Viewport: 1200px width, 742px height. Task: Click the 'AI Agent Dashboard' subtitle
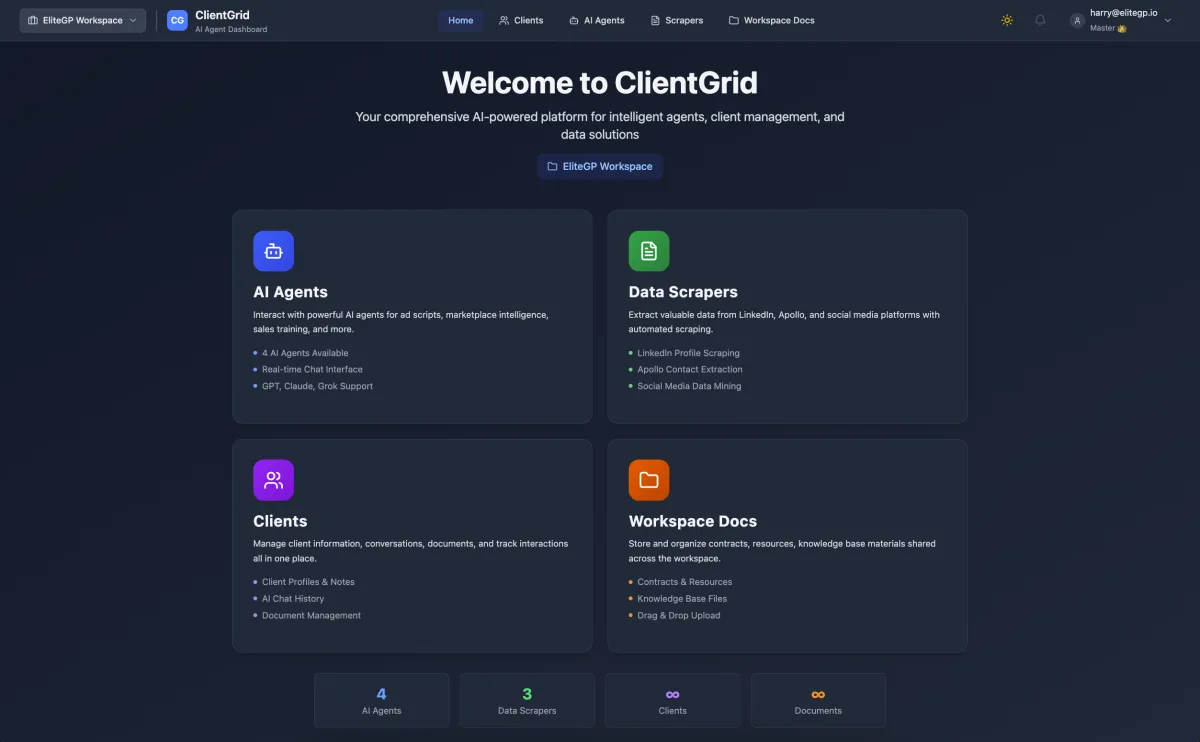point(231,29)
